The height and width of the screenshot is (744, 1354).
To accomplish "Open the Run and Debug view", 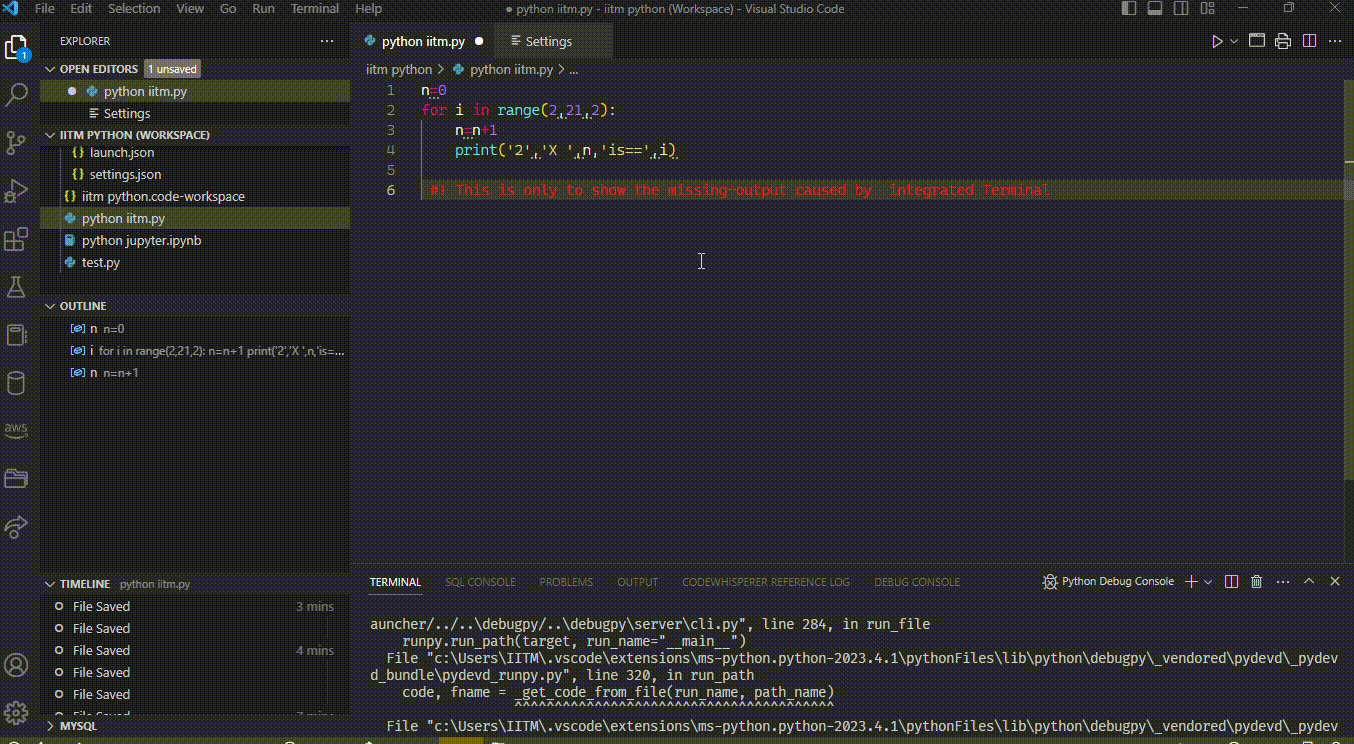I will [16, 192].
